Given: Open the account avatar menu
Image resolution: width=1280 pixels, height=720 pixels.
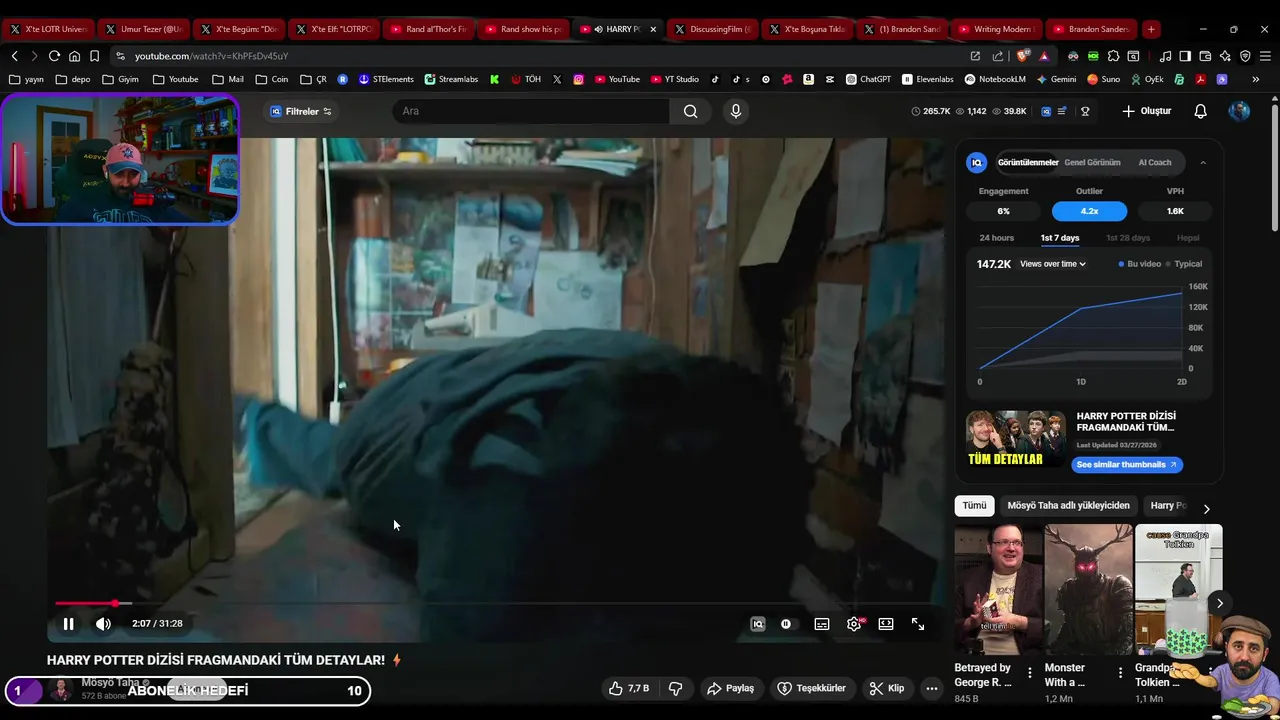Looking at the screenshot, I should tap(1239, 111).
